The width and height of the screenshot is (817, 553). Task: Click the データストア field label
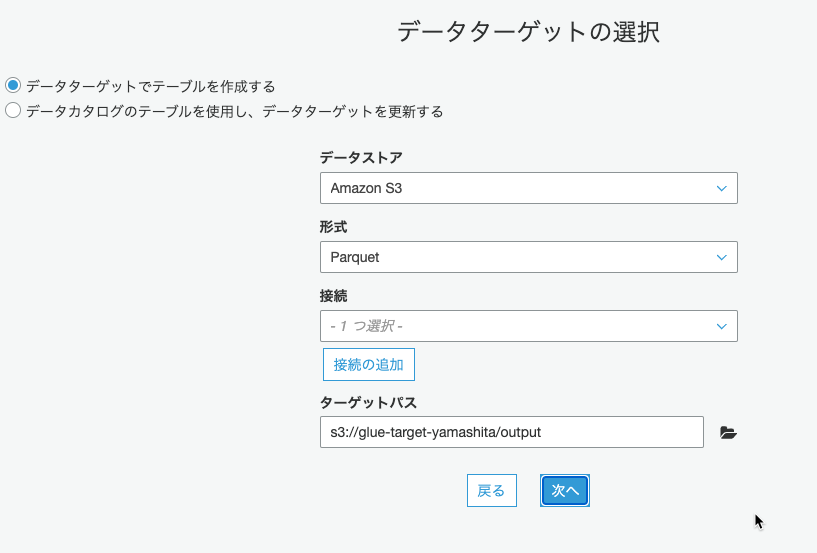[361, 157]
